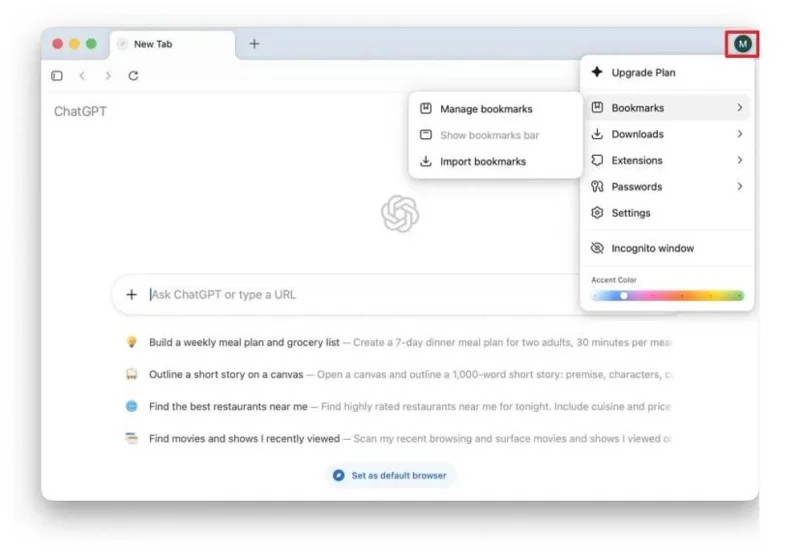Choose Import bookmarks option
This screenshot has width=800, height=554.
coord(495,161)
